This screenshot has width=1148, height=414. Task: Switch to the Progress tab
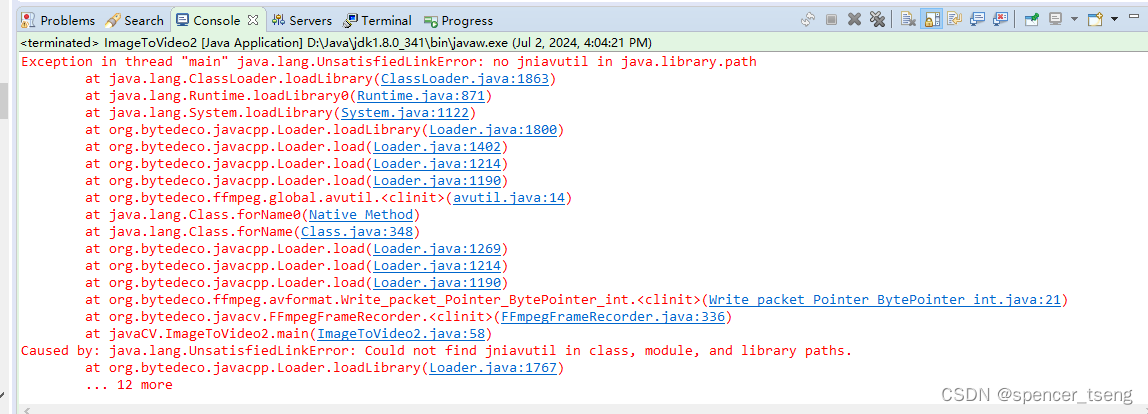point(458,21)
